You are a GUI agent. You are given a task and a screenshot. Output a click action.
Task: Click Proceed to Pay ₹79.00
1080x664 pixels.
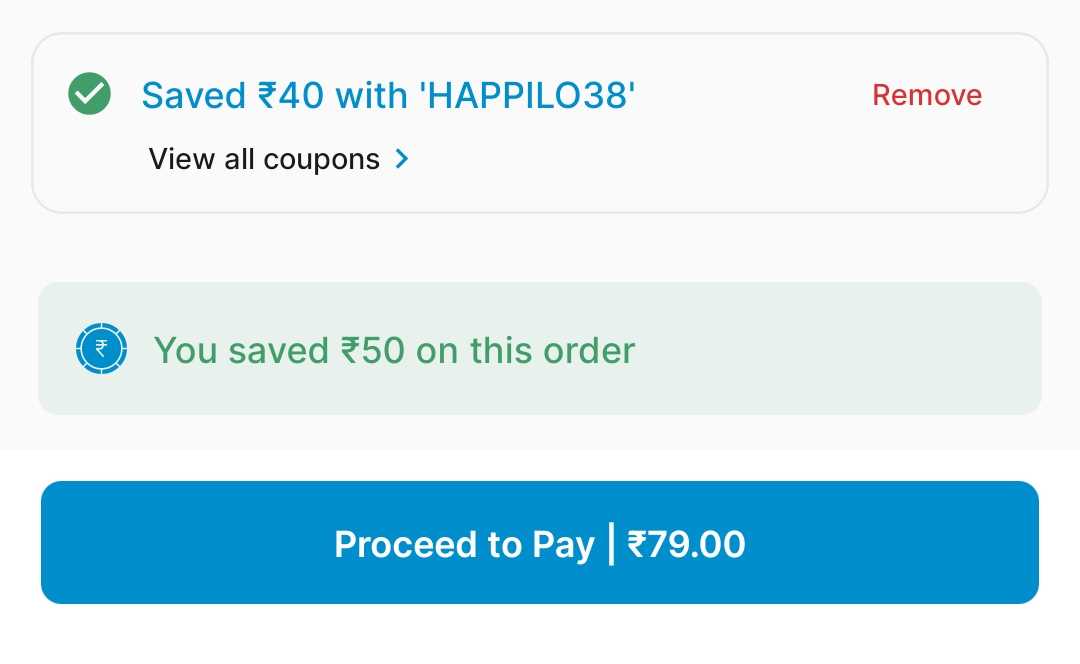pos(539,543)
